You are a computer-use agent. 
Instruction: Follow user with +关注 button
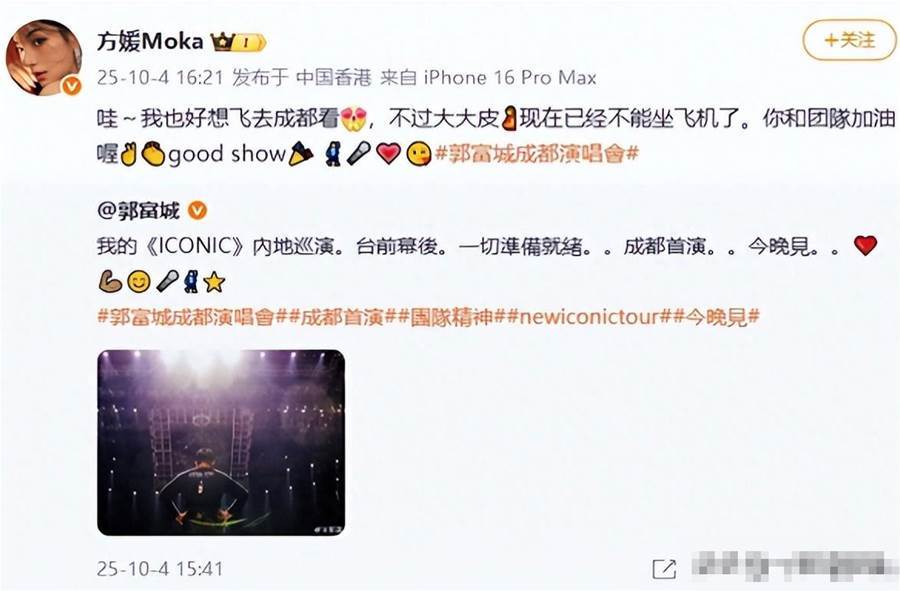point(849,40)
